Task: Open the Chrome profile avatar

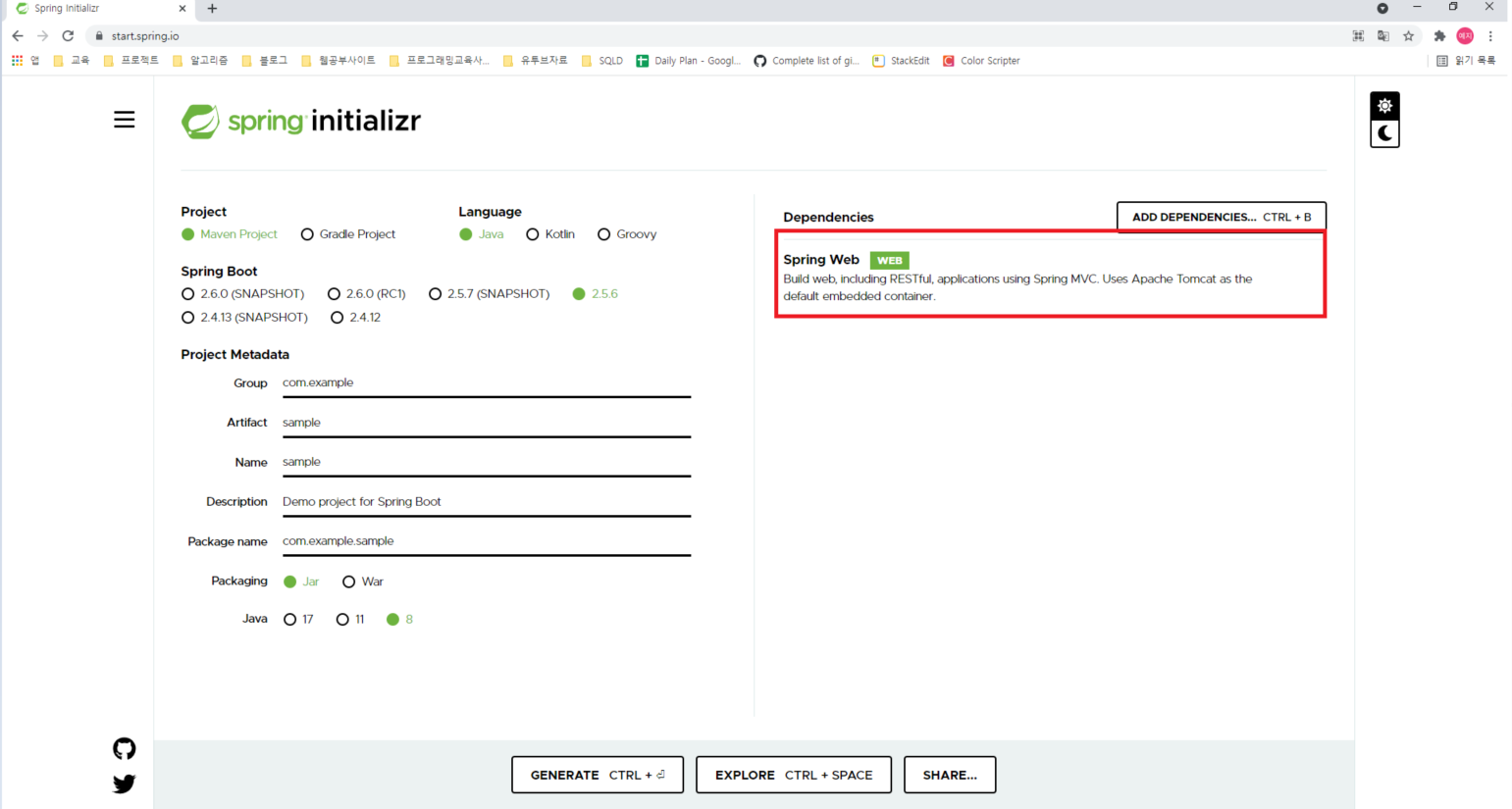Action: [x=1465, y=36]
